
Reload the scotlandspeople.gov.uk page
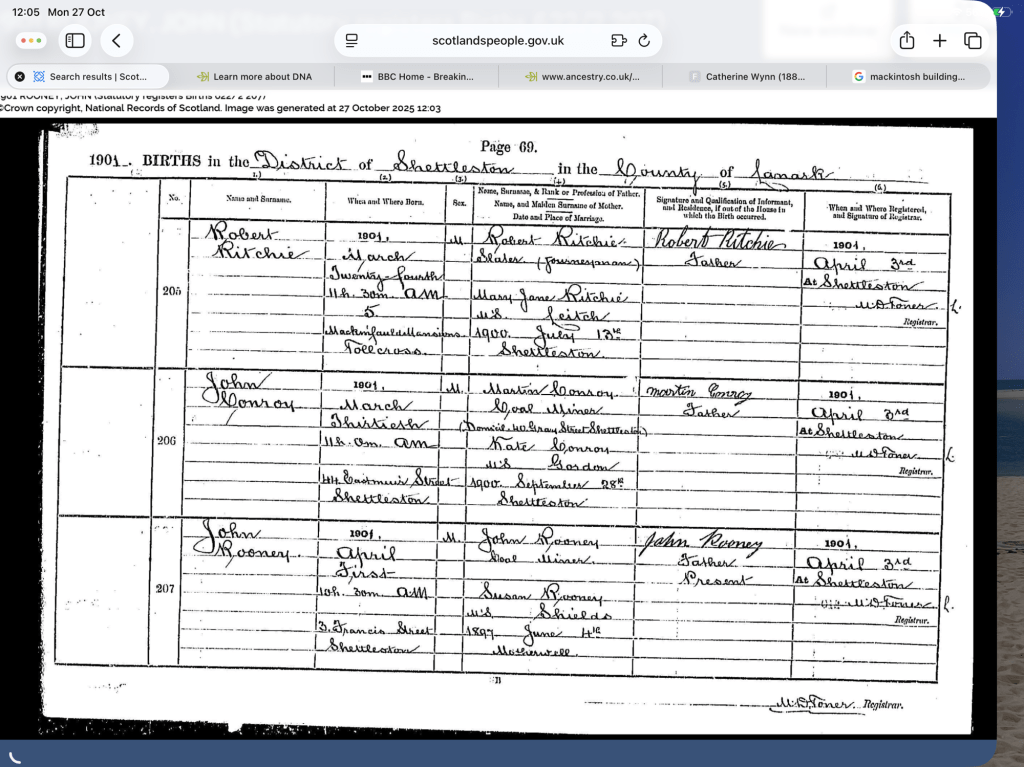(644, 41)
